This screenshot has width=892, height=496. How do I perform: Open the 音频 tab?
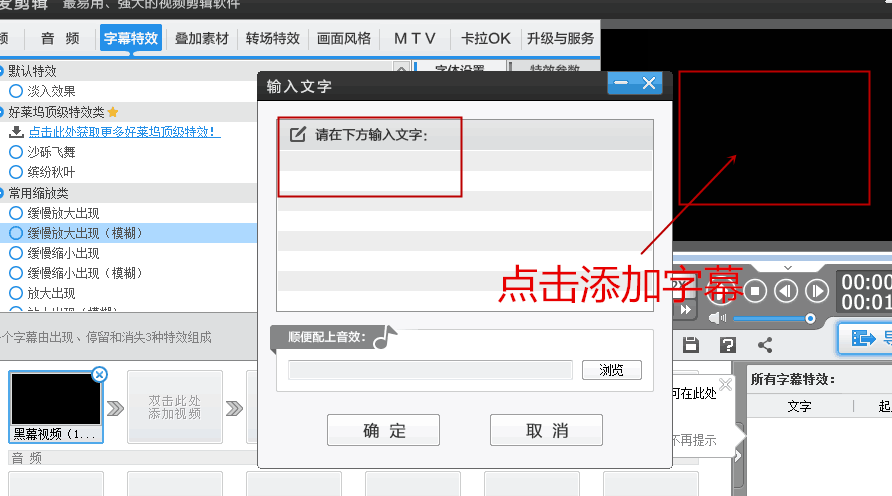[x=60, y=38]
